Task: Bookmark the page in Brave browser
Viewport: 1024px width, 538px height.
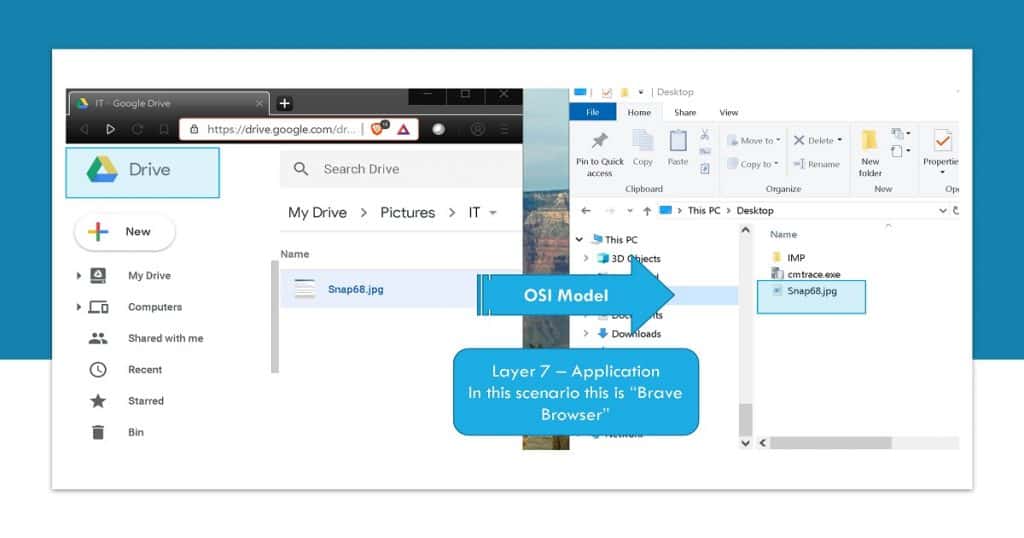Action: [x=164, y=129]
